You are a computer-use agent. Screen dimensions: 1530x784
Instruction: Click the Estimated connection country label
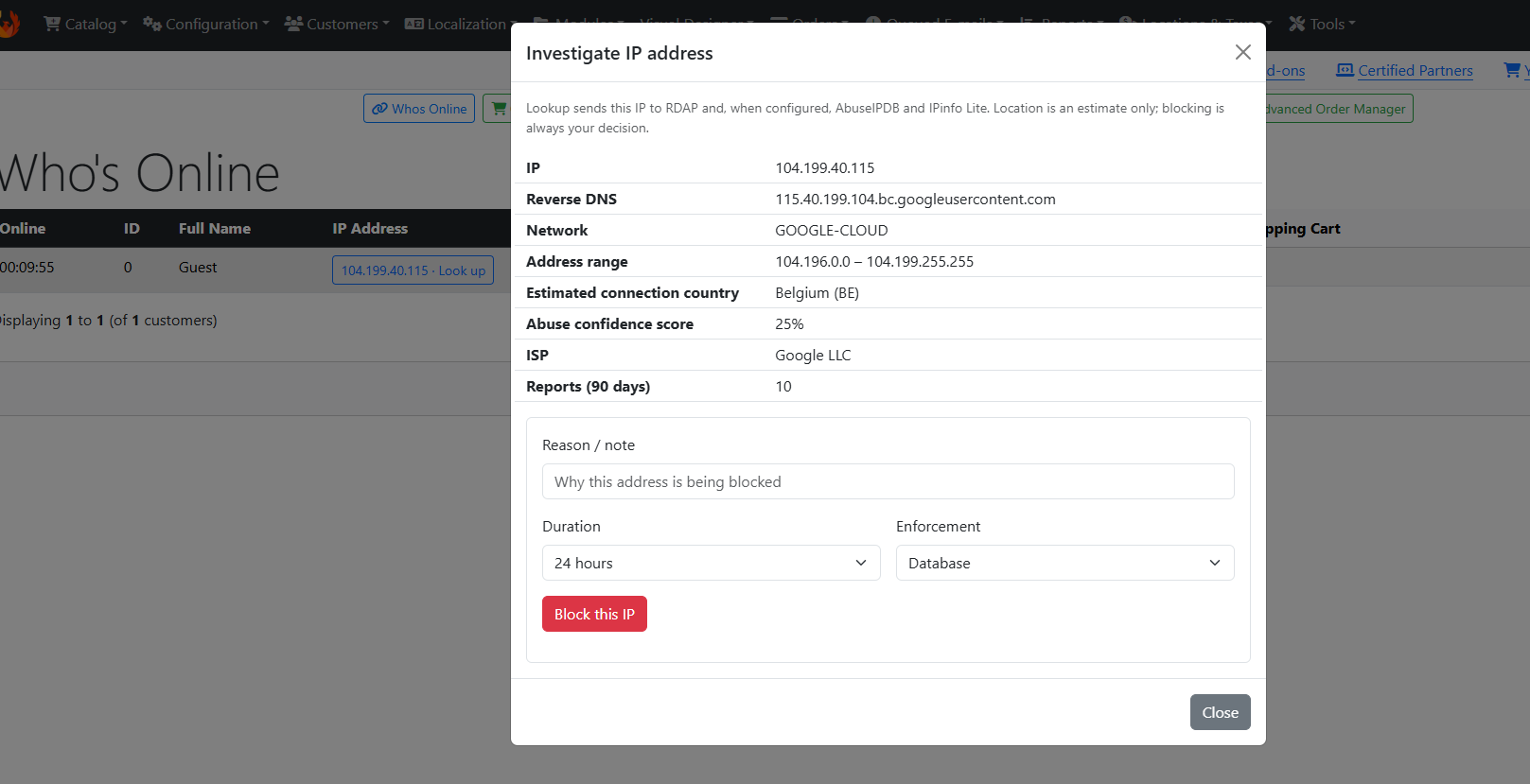click(632, 292)
